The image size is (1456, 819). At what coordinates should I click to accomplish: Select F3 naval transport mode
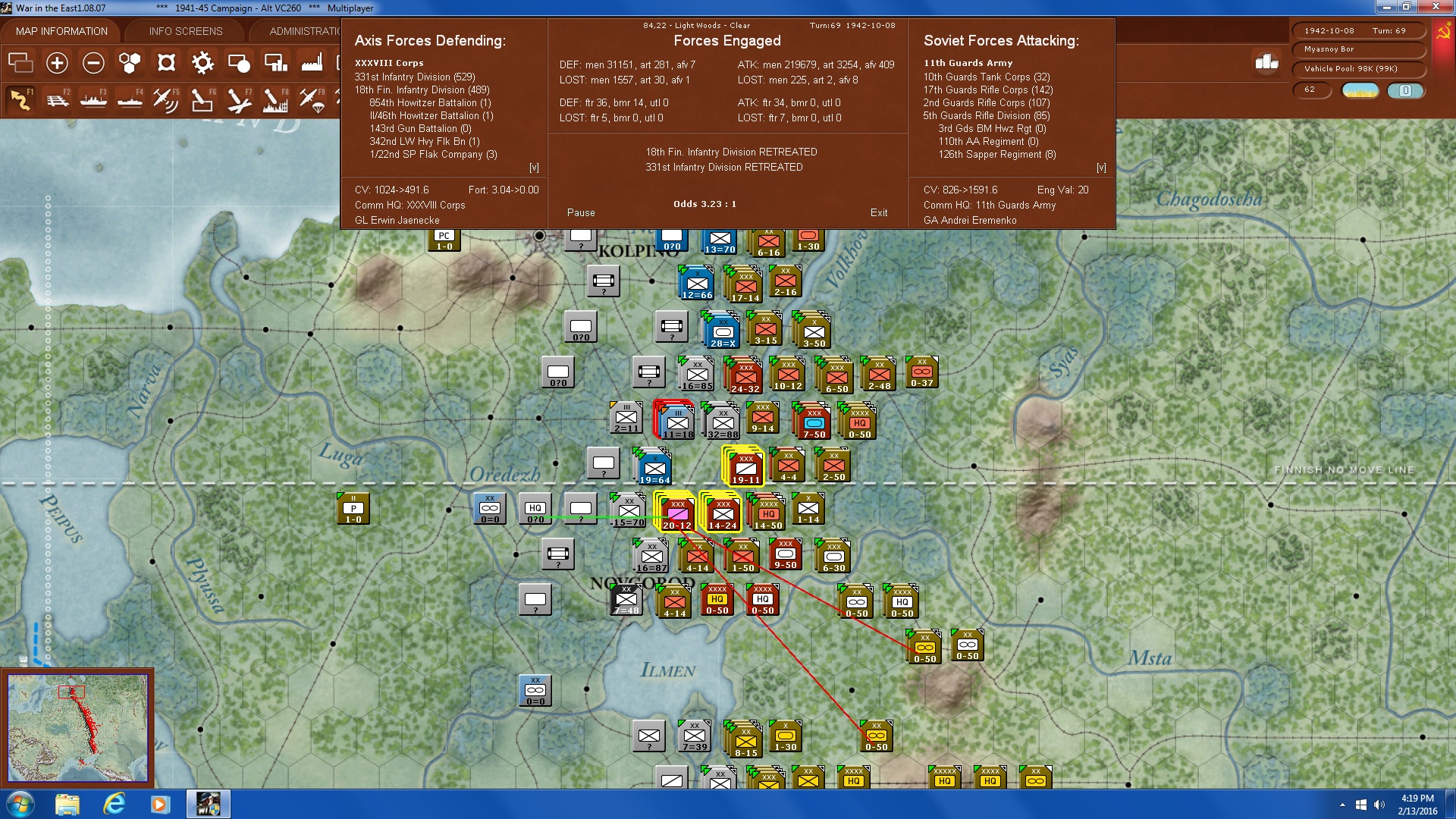pyautogui.click(x=93, y=99)
